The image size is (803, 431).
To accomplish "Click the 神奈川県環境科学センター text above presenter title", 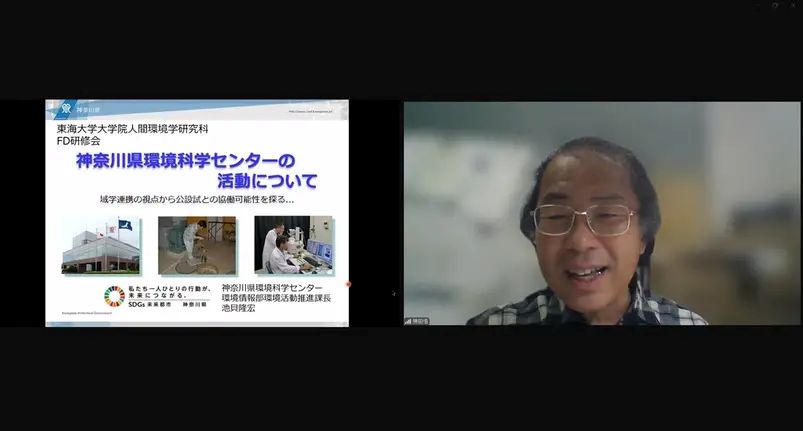I will click(x=272, y=288).
